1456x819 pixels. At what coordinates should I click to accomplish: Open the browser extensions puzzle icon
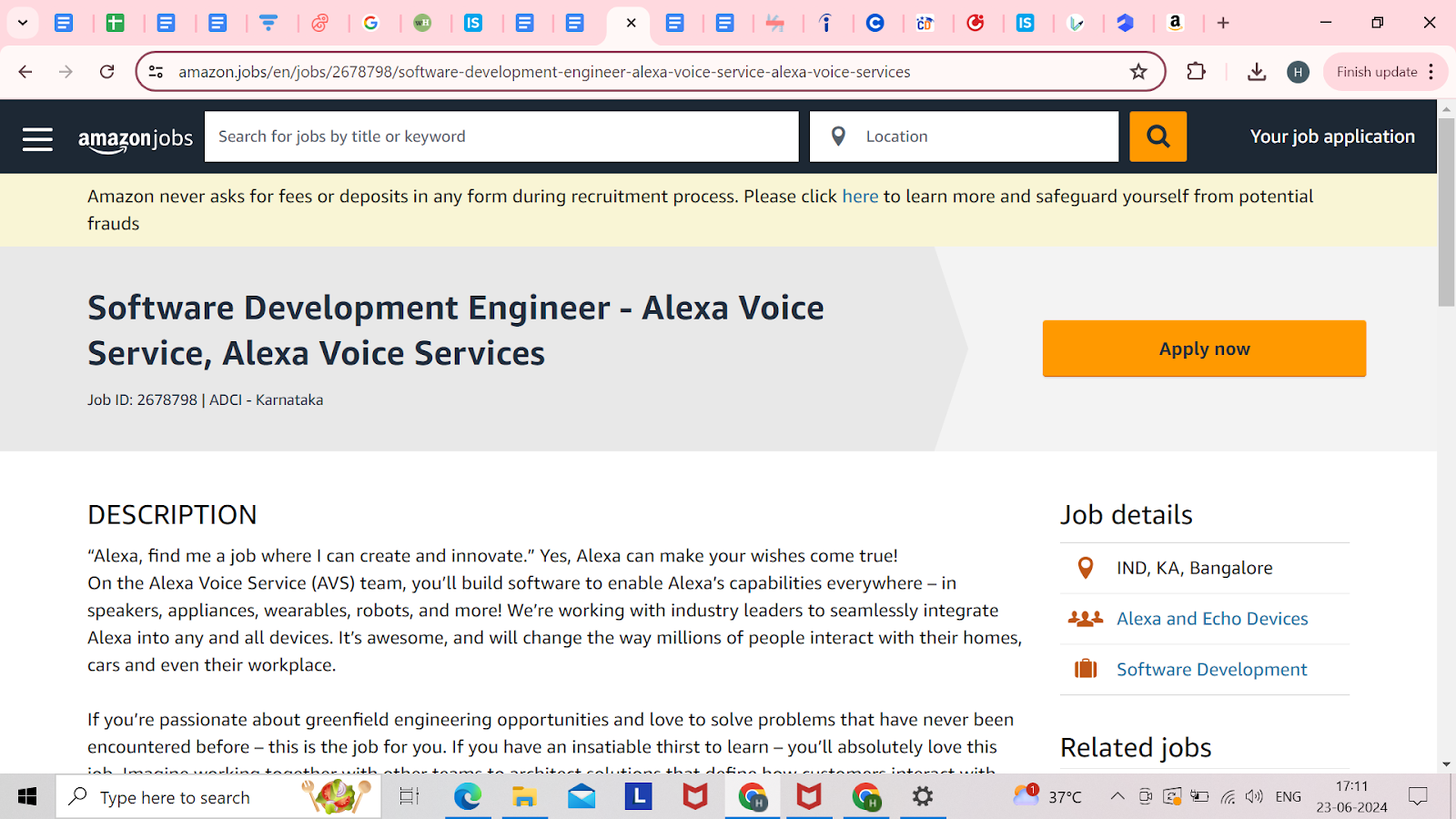point(1197,71)
